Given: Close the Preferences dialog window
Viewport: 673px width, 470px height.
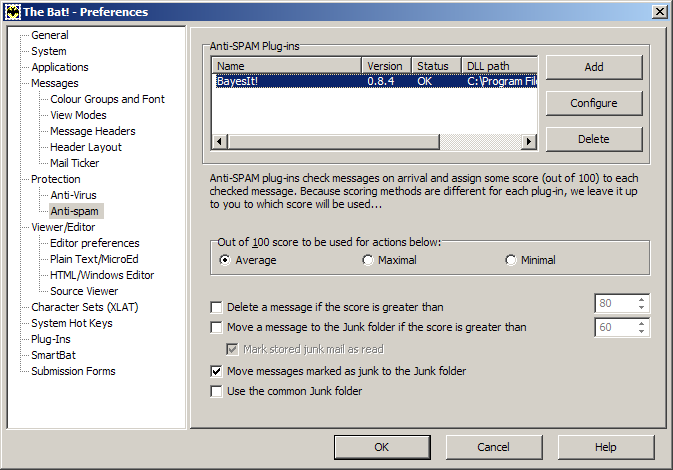Looking at the screenshot, I should 659,11.
